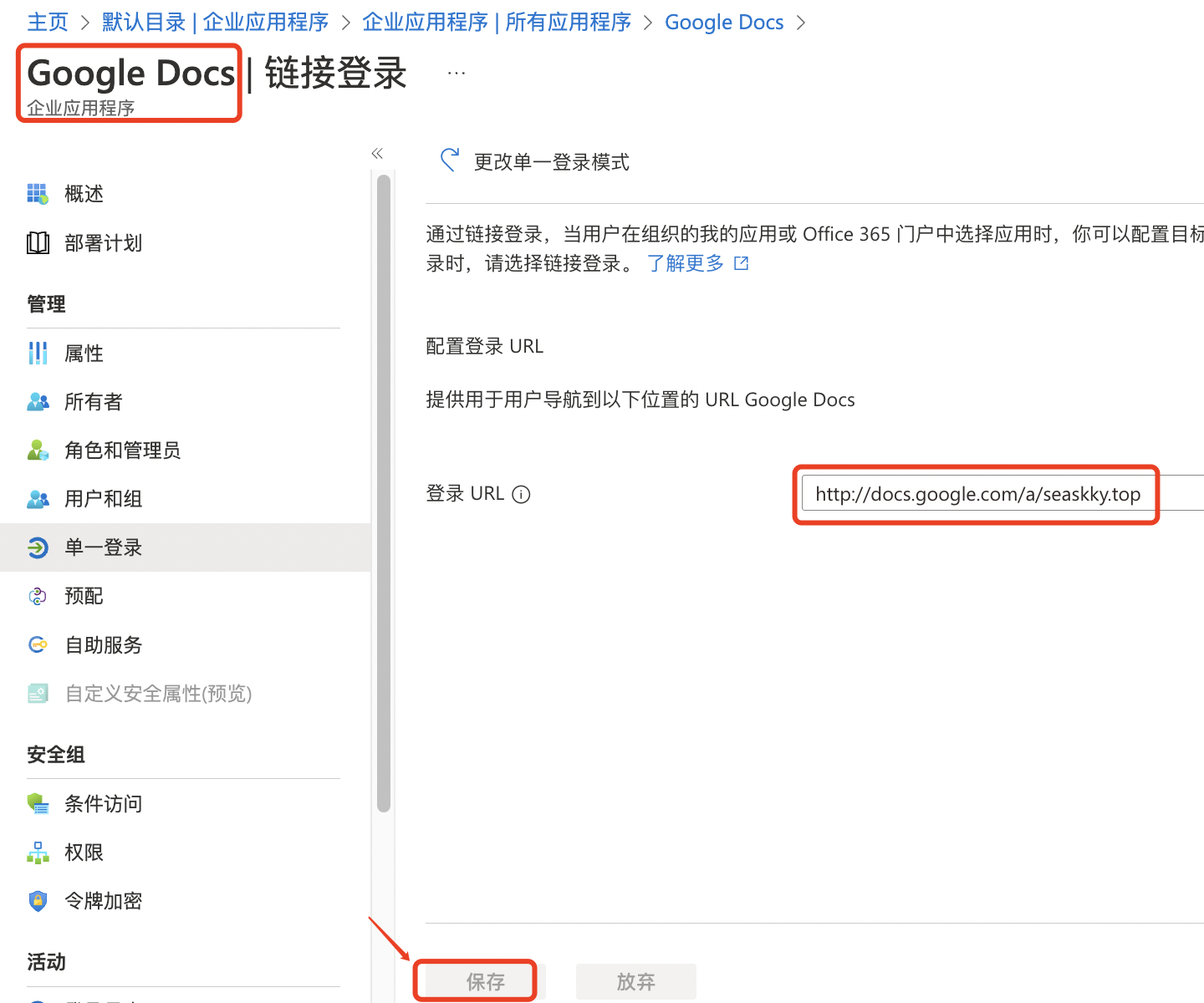Viewport: 1204px width, 1003px height.
Task: Focus the 登录 URL input field
Action: (1003, 494)
